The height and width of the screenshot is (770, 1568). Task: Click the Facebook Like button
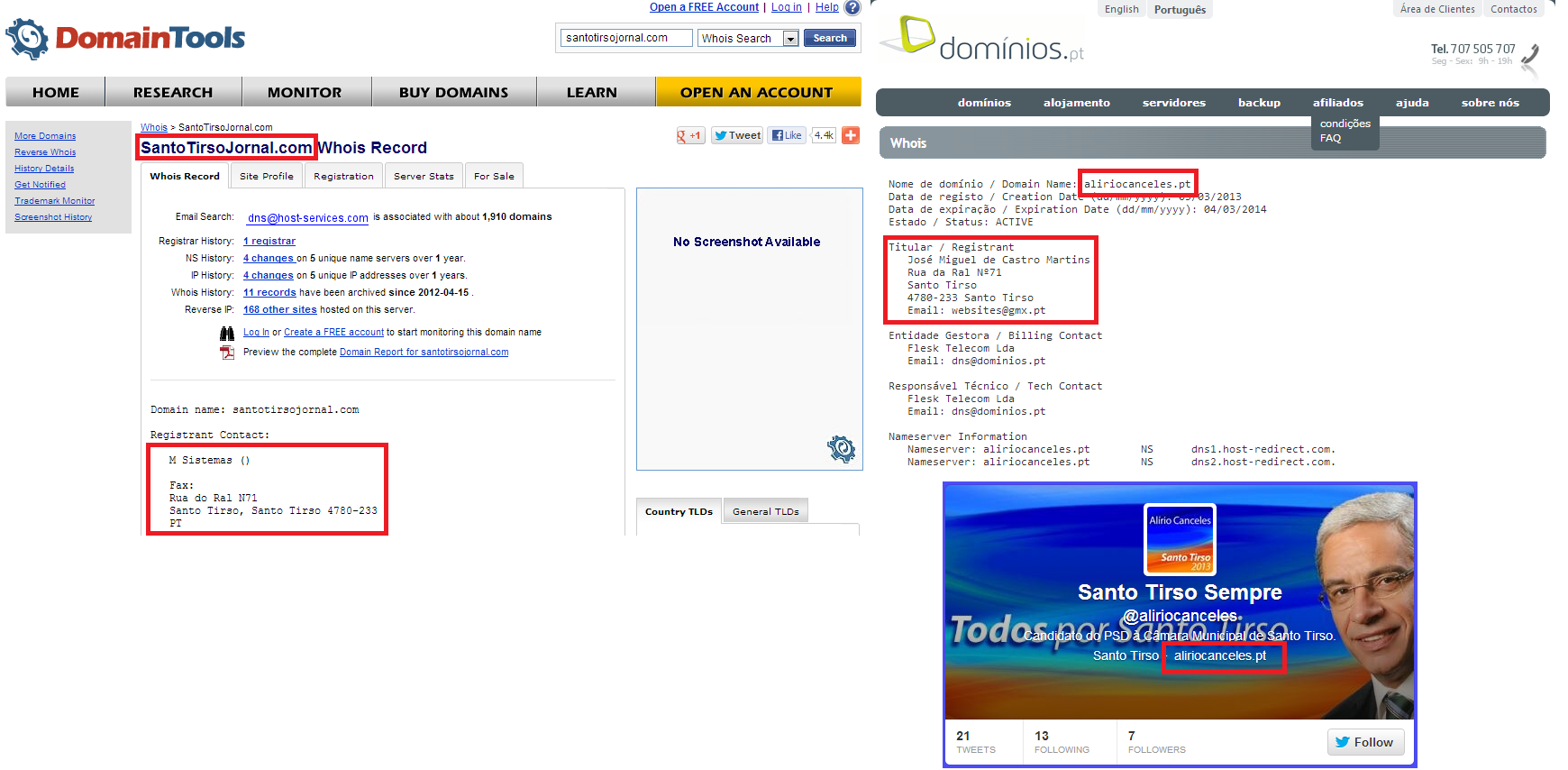[x=787, y=135]
